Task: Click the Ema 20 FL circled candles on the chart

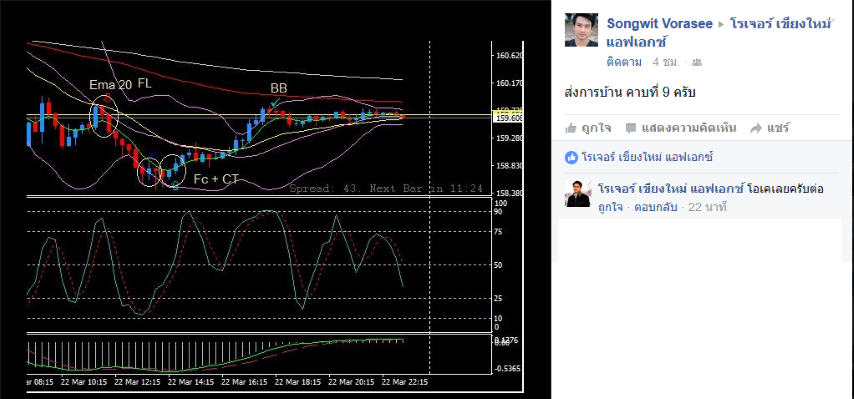Action: click(105, 116)
